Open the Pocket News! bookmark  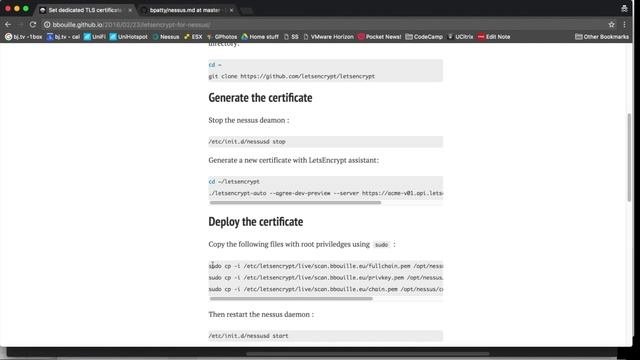tap(380, 37)
